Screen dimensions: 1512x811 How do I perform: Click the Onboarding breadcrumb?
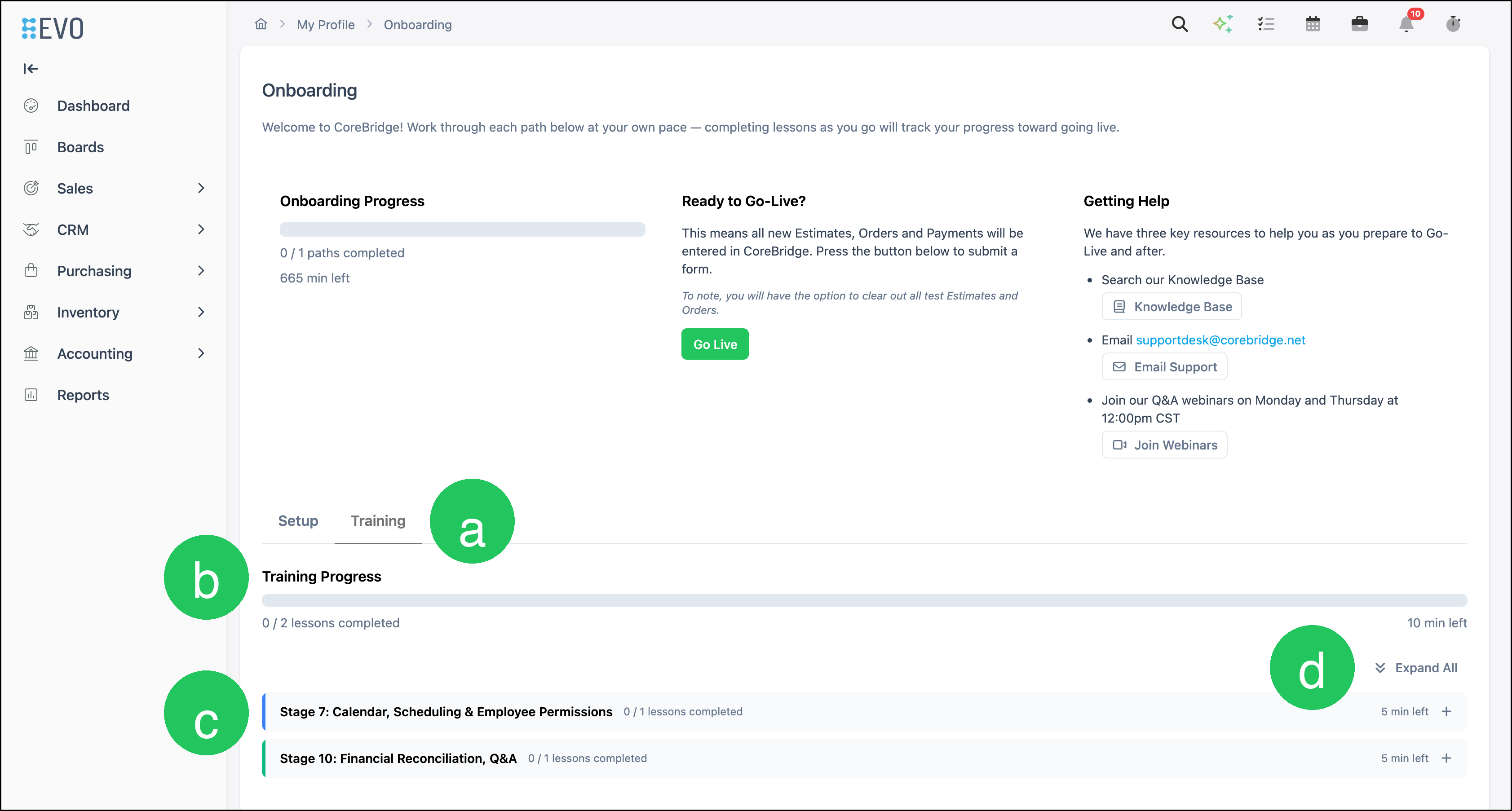(417, 25)
